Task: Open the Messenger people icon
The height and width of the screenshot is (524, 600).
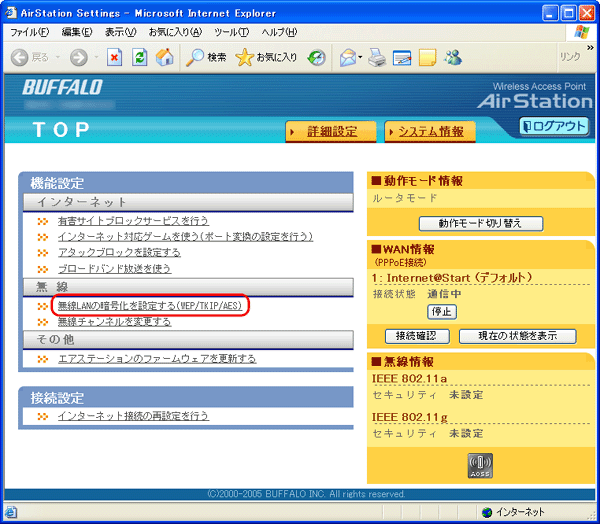Action: click(x=453, y=58)
